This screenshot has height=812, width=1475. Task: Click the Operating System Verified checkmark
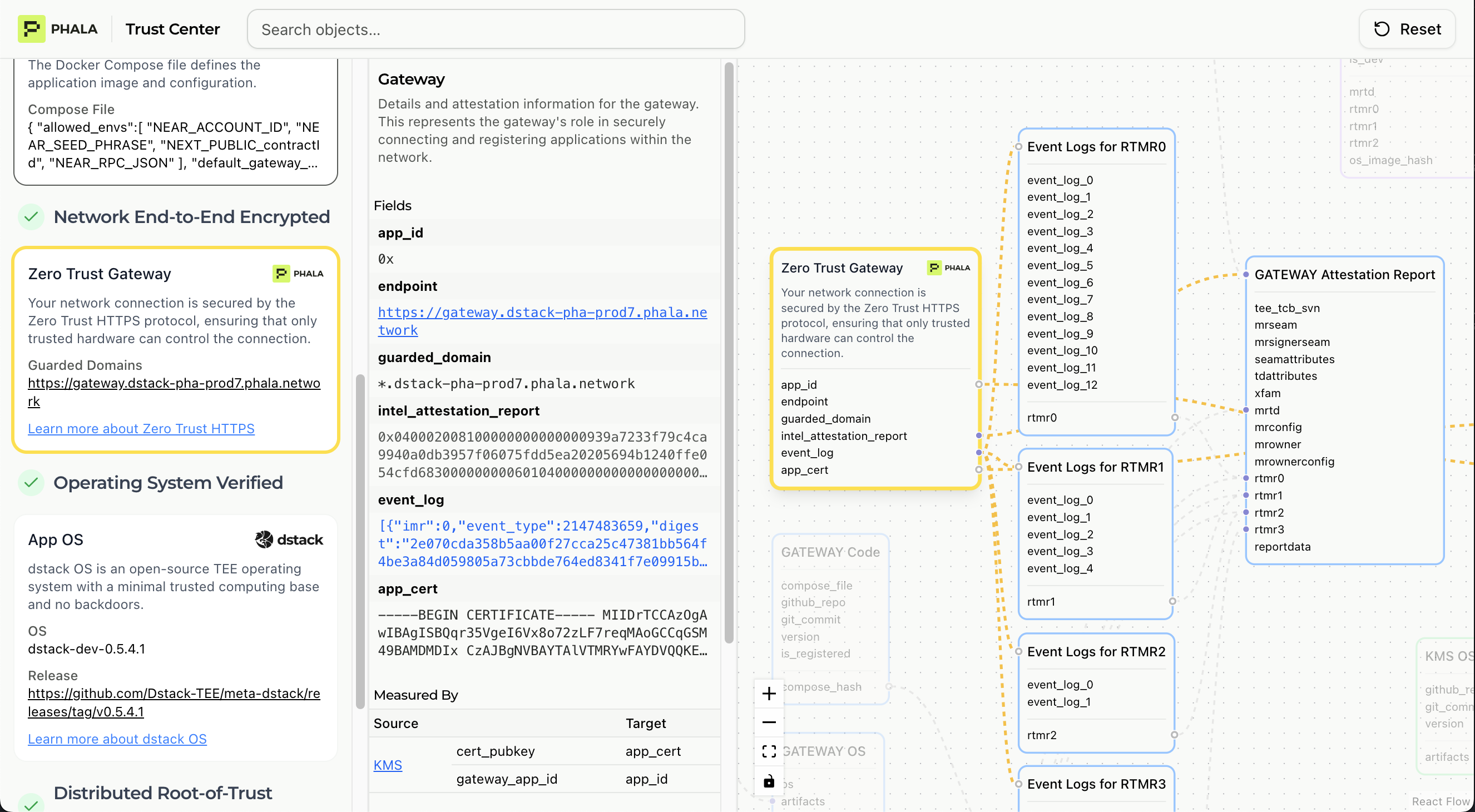click(x=32, y=483)
